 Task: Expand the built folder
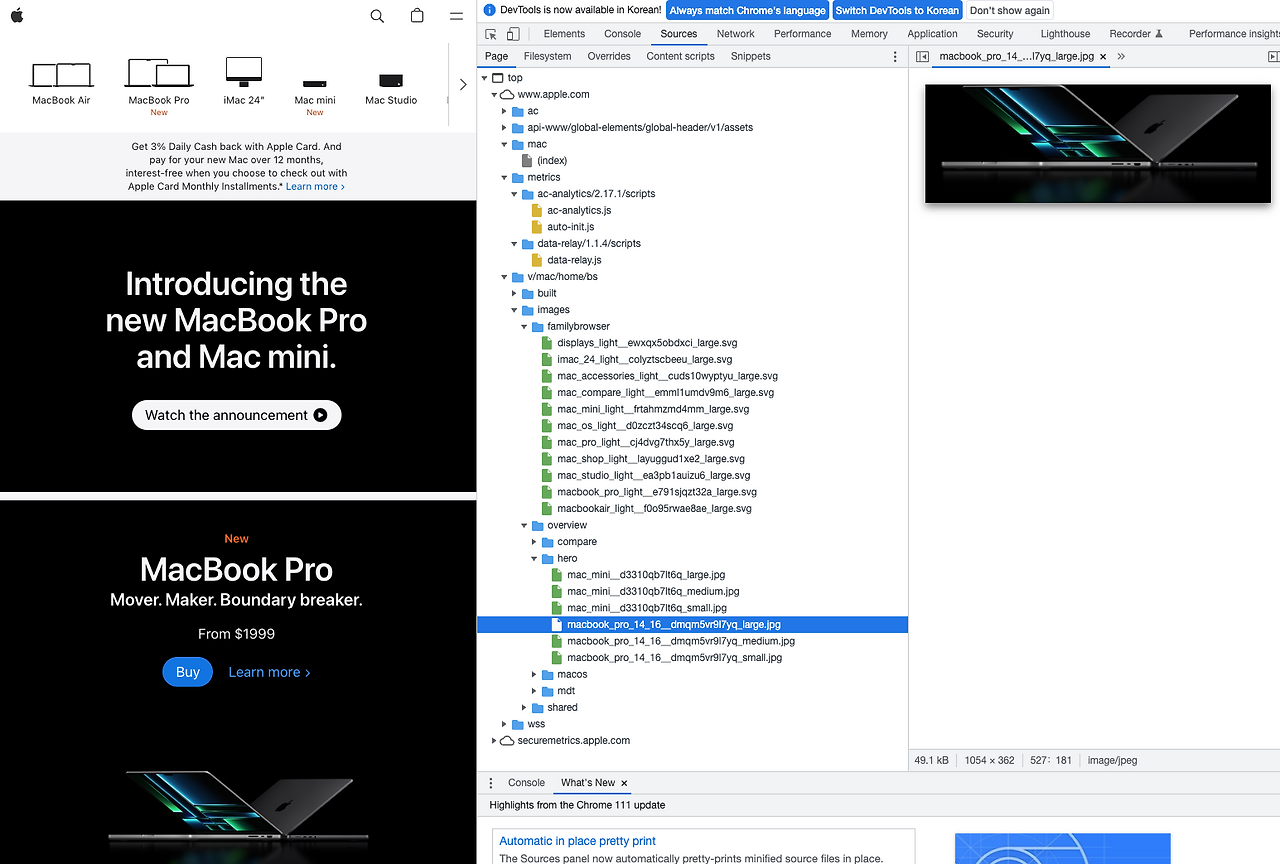point(514,293)
